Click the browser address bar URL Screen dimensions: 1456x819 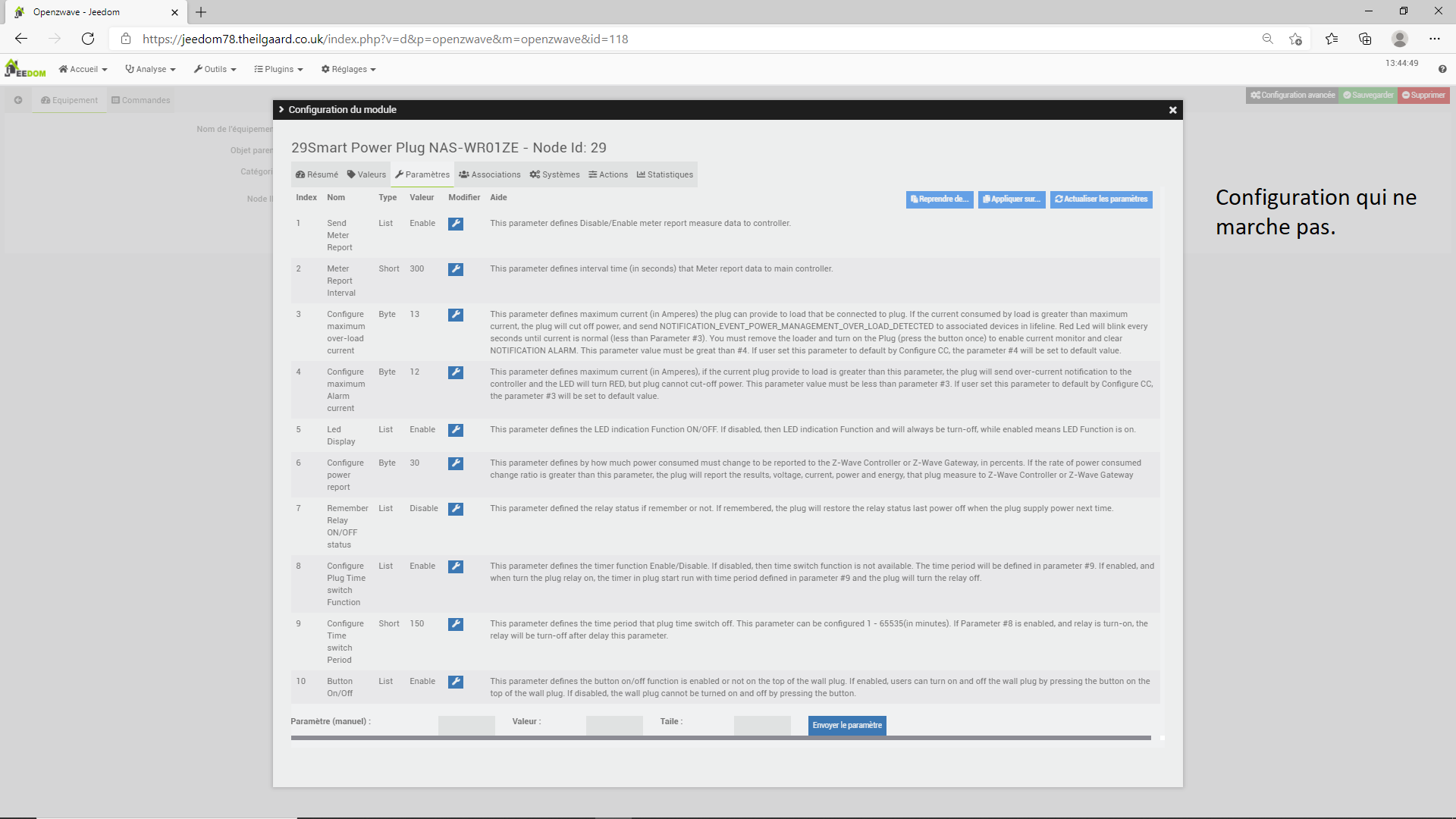(x=385, y=39)
